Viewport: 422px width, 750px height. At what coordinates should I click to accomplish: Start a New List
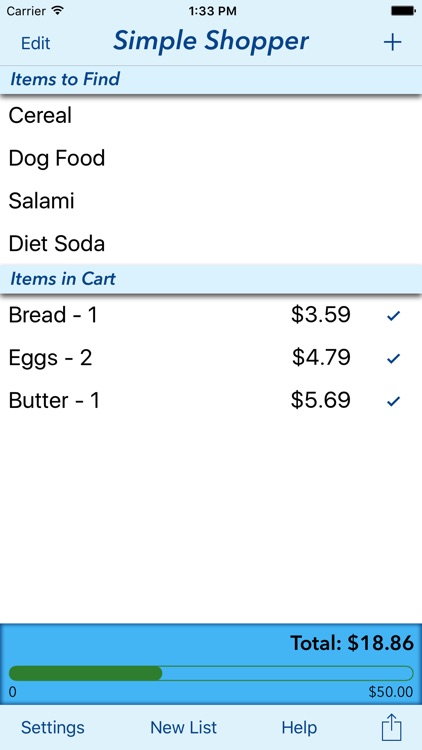tap(183, 728)
